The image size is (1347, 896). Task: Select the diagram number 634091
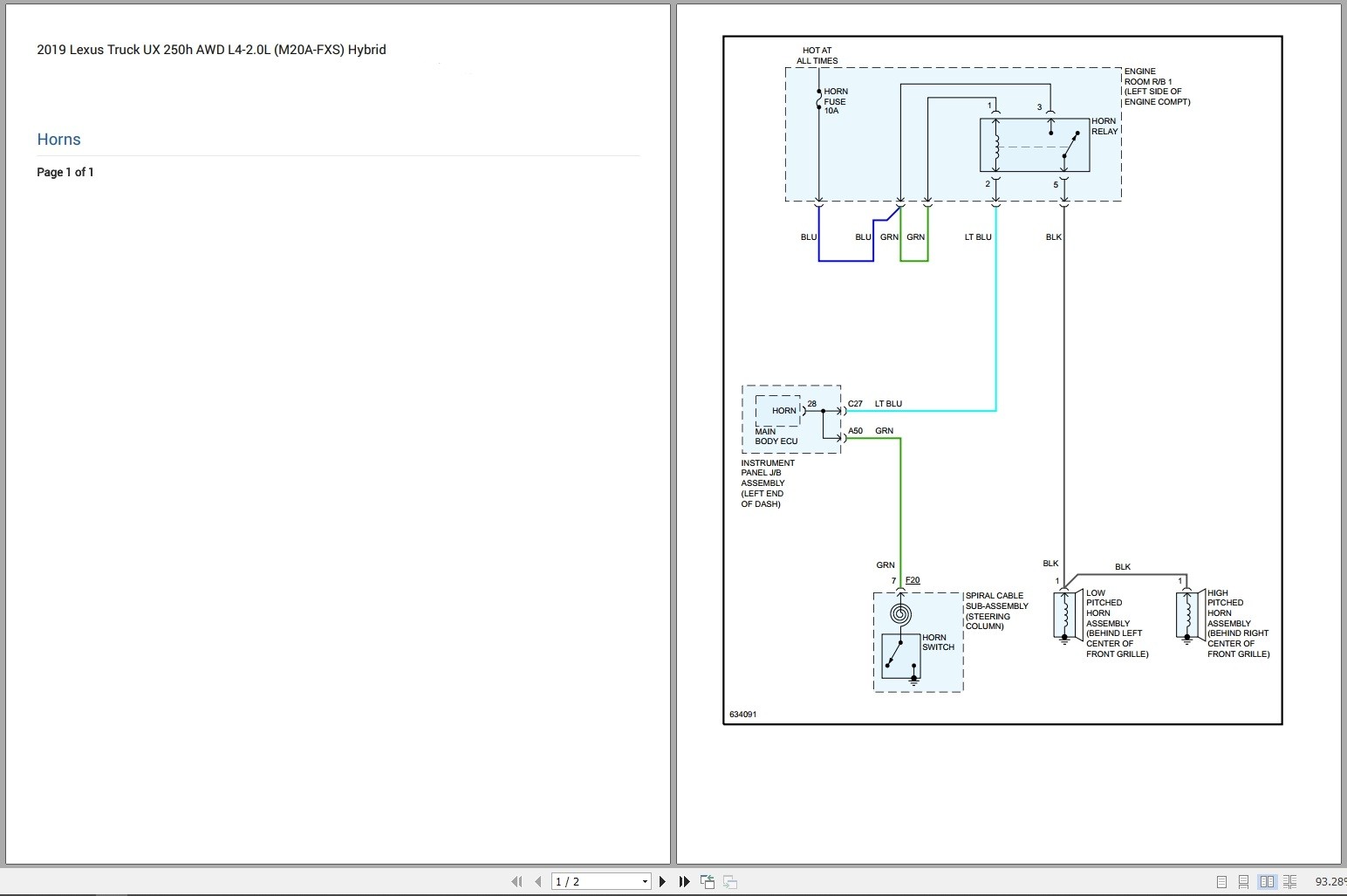[x=743, y=714]
